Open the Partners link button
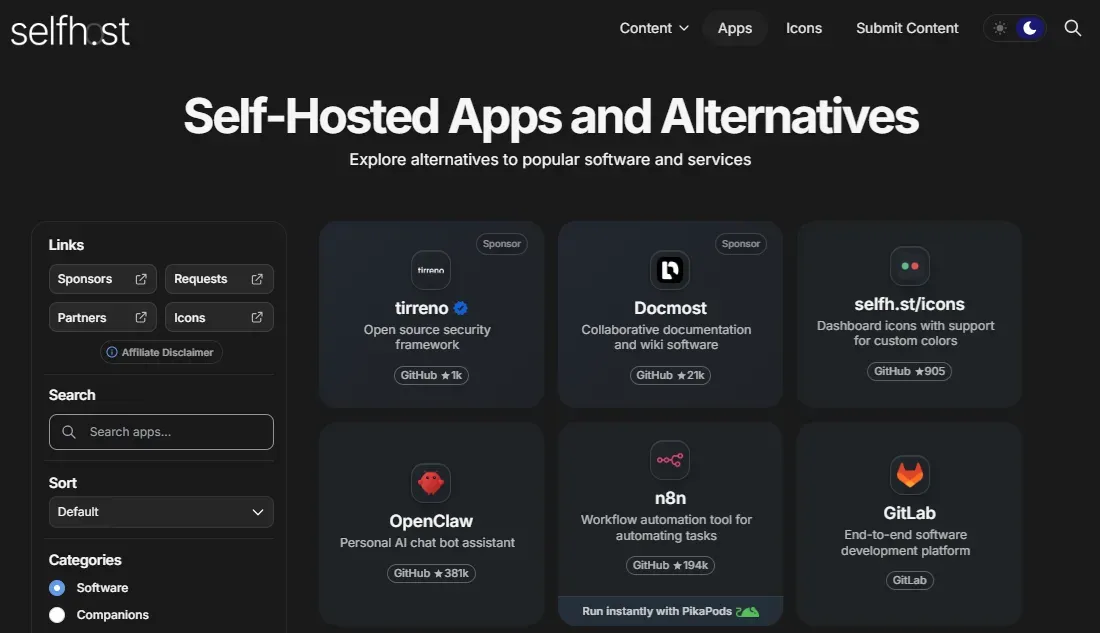The height and width of the screenshot is (633, 1100). 102,317
